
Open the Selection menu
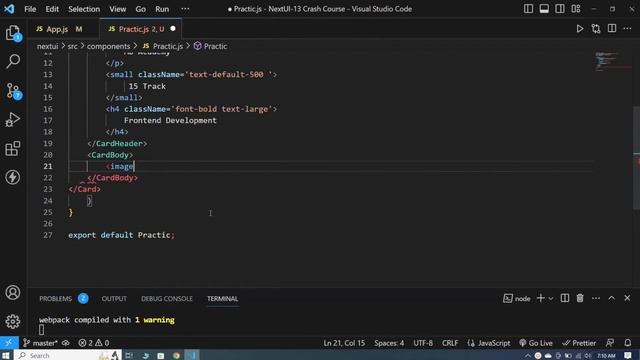[x=84, y=9]
